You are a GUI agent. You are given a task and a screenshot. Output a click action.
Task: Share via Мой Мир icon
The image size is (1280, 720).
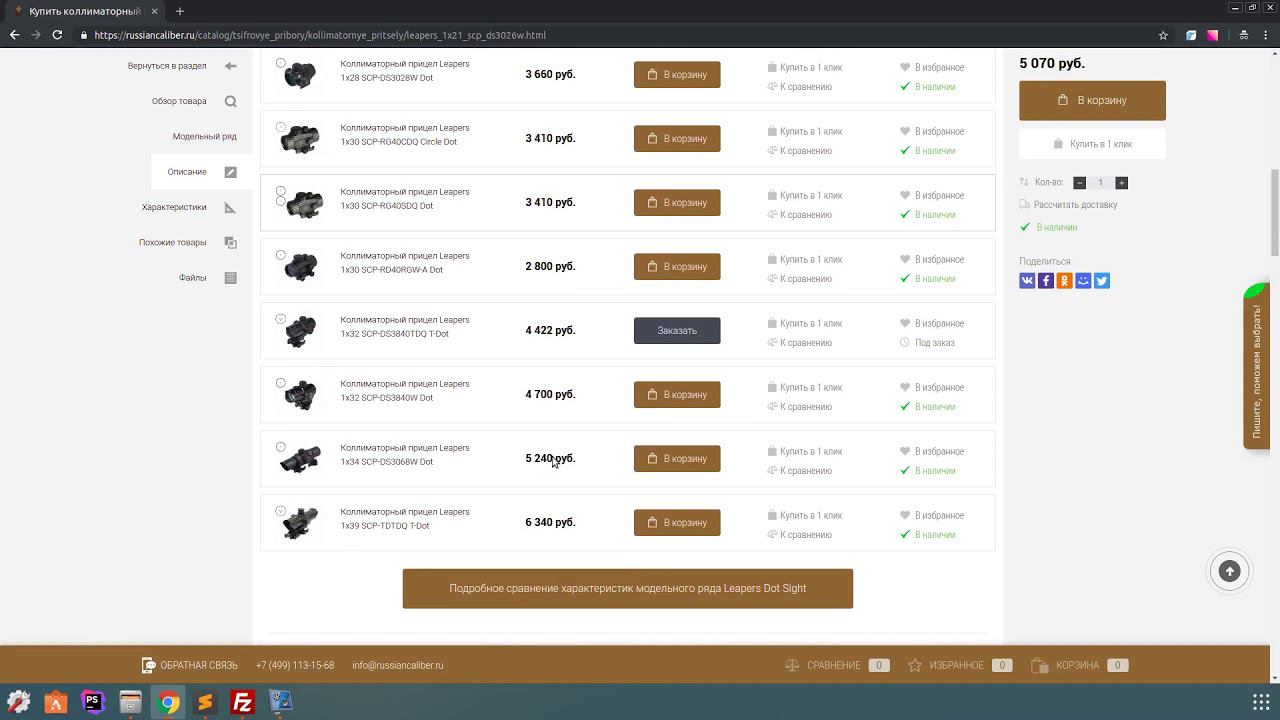tap(1083, 281)
